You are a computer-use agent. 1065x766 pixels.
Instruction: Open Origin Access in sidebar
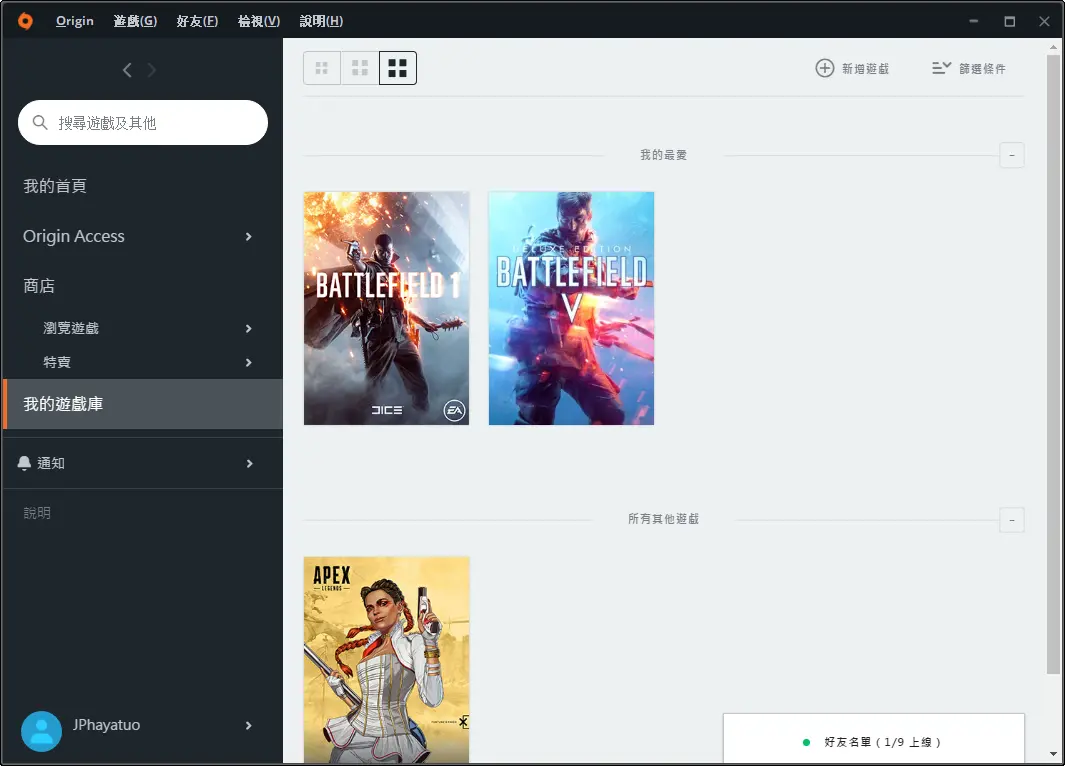pos(74,236)
